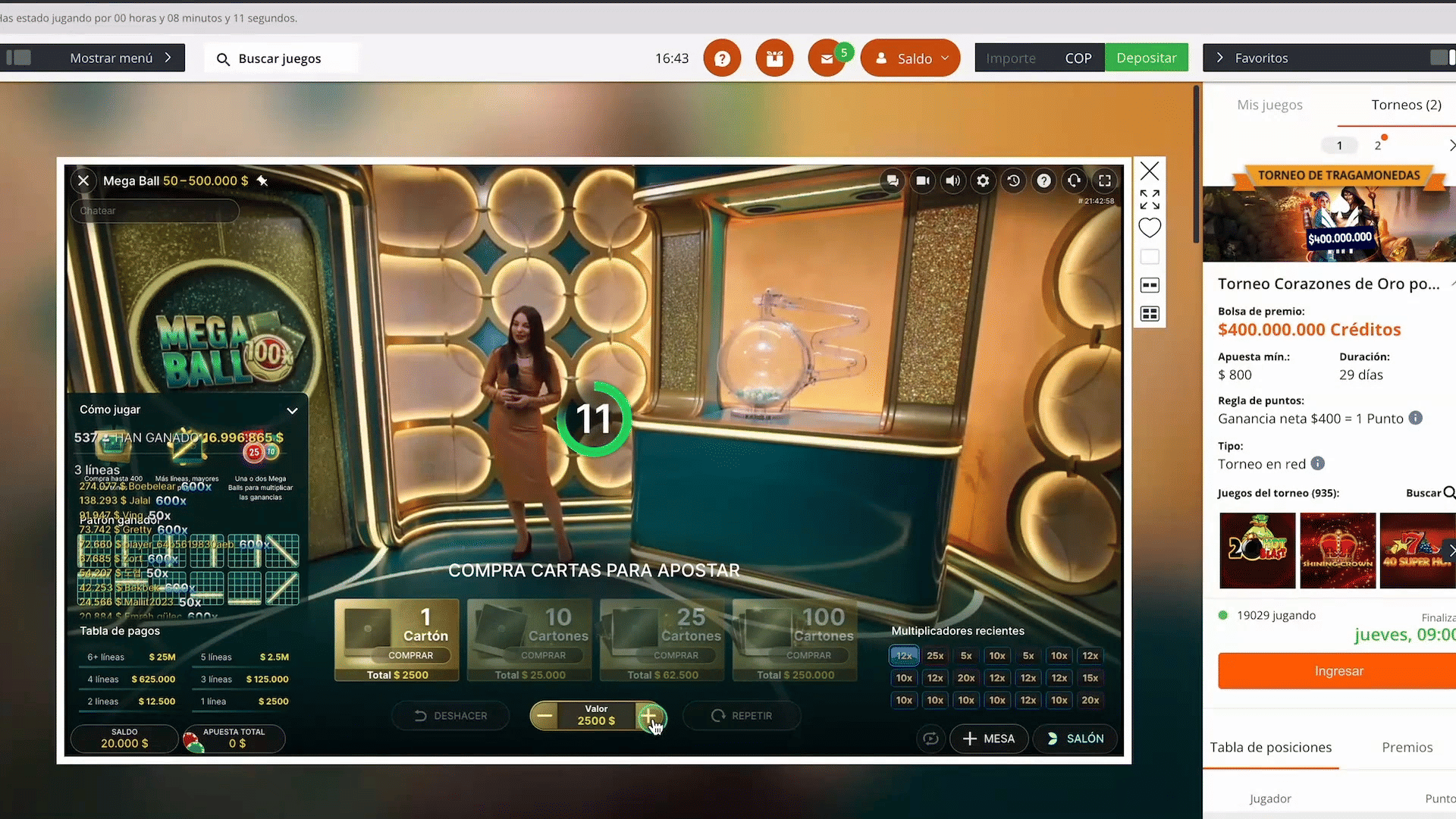Image resolution: width=1456 pixels, height=819 pixels.
Task: Increase bet Valor with plus button
Action: click(649, 716)
